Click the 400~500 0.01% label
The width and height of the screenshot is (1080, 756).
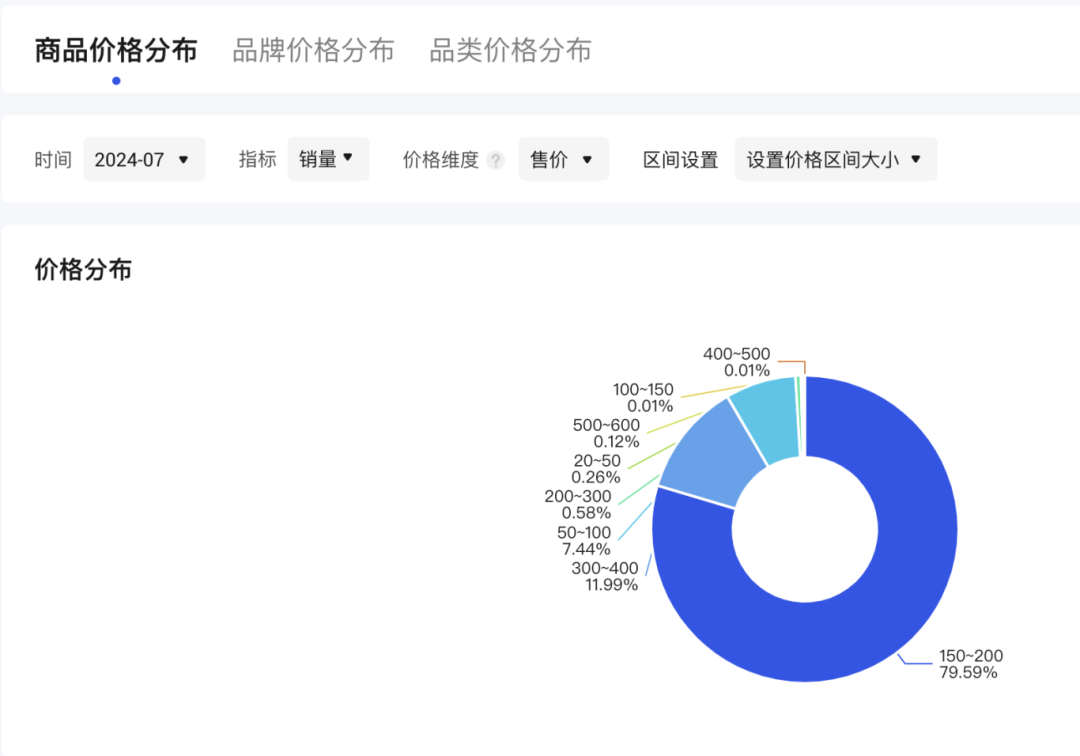click(x=736, y=362)
